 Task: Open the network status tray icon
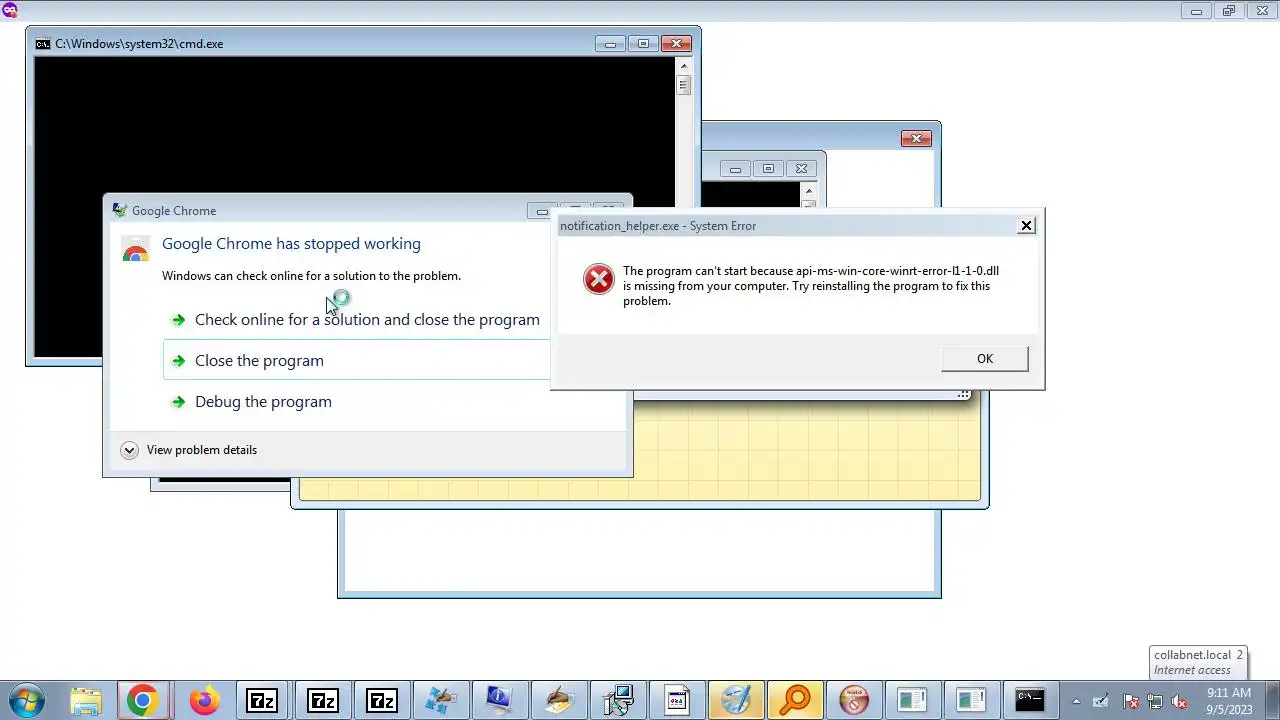pyautogui.click(x=1155, y=701)
